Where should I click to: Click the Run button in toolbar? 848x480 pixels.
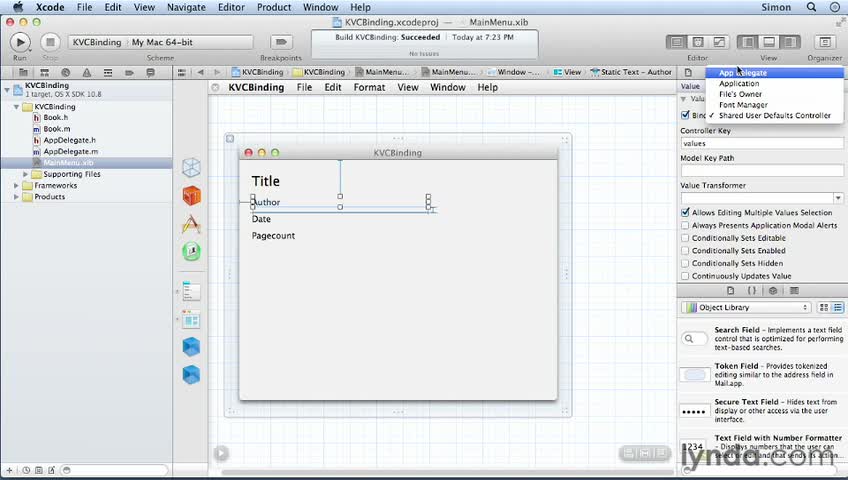(x=20, y=42)
